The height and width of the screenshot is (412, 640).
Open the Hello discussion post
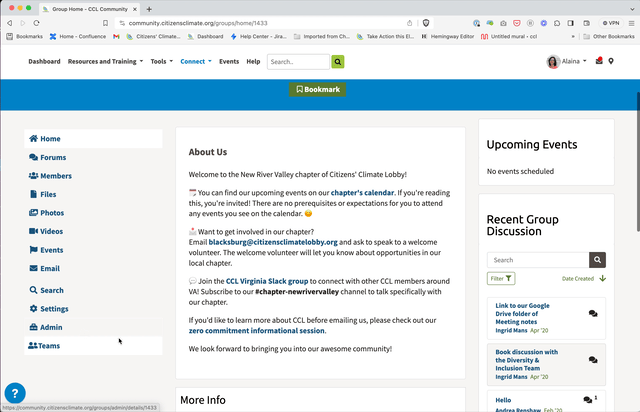click(x=503, y=400)
